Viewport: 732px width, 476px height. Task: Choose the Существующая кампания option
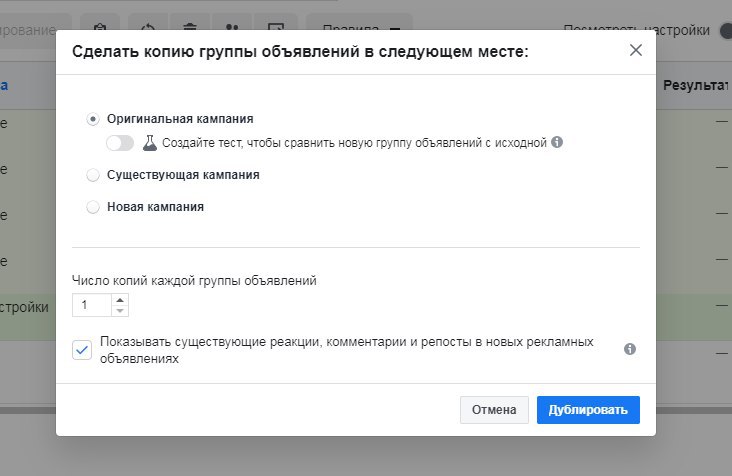pyautogui.click(x=93, y=175)
